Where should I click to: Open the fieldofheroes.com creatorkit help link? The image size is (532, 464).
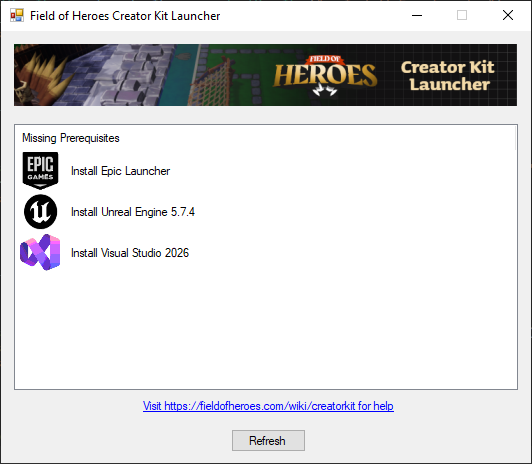[268, 406]
